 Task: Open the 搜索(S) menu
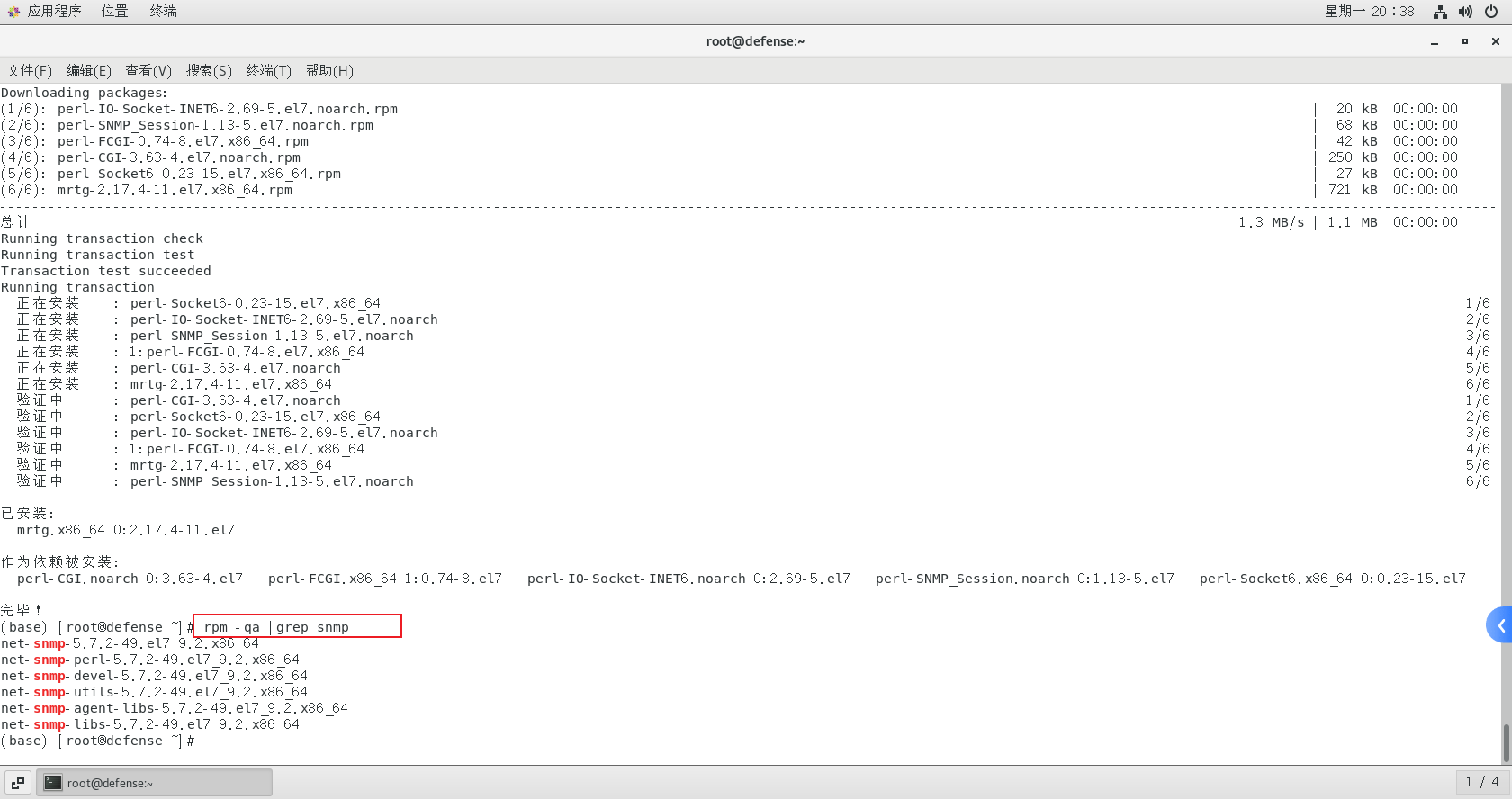[x=209, y=70]
